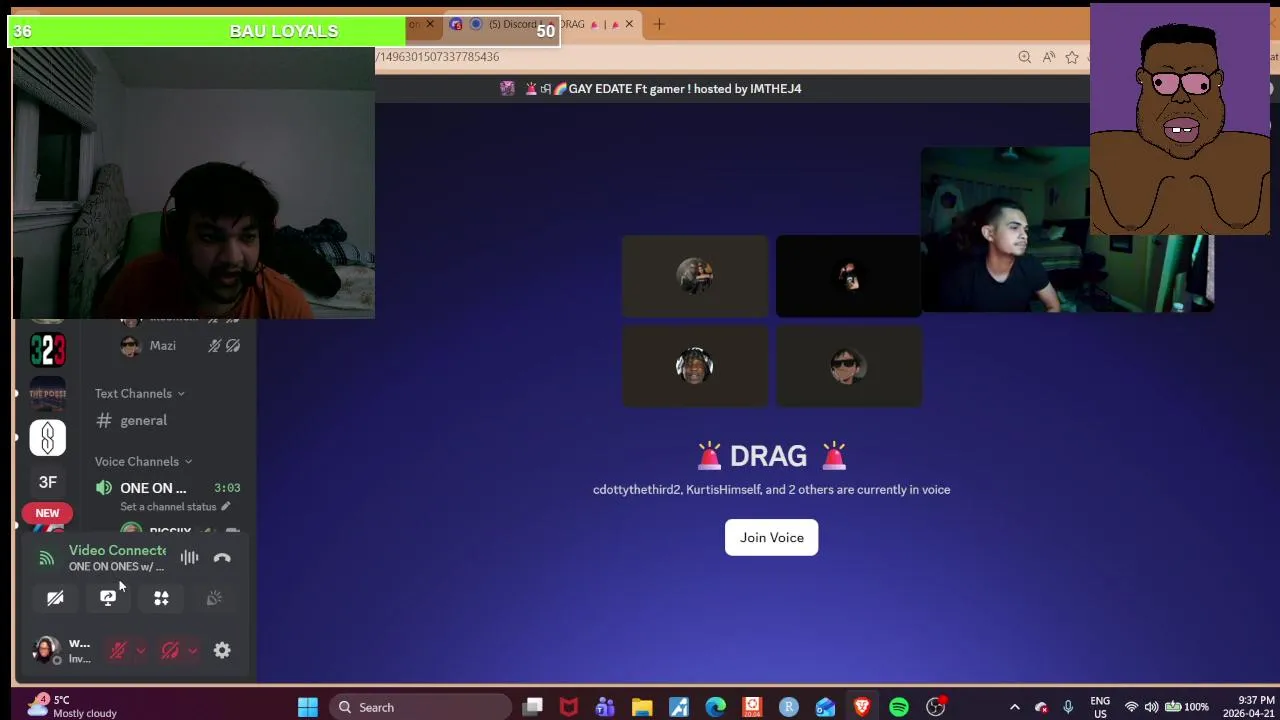Unmute microphone in user panel
The width and height of the screenshot is (1280, 720).
click(118, 651)
